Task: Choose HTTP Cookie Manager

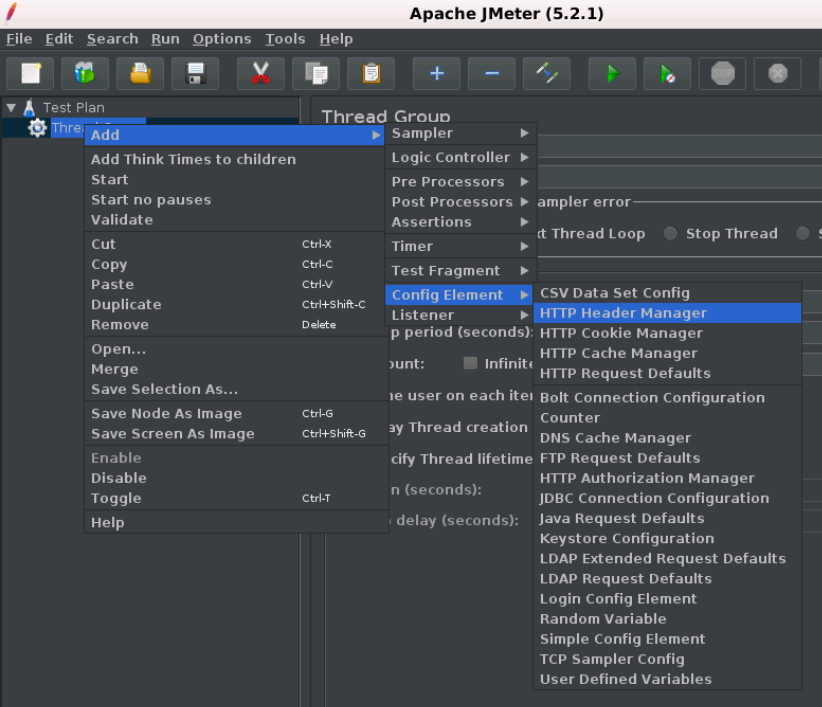Action: click(667, 333)
